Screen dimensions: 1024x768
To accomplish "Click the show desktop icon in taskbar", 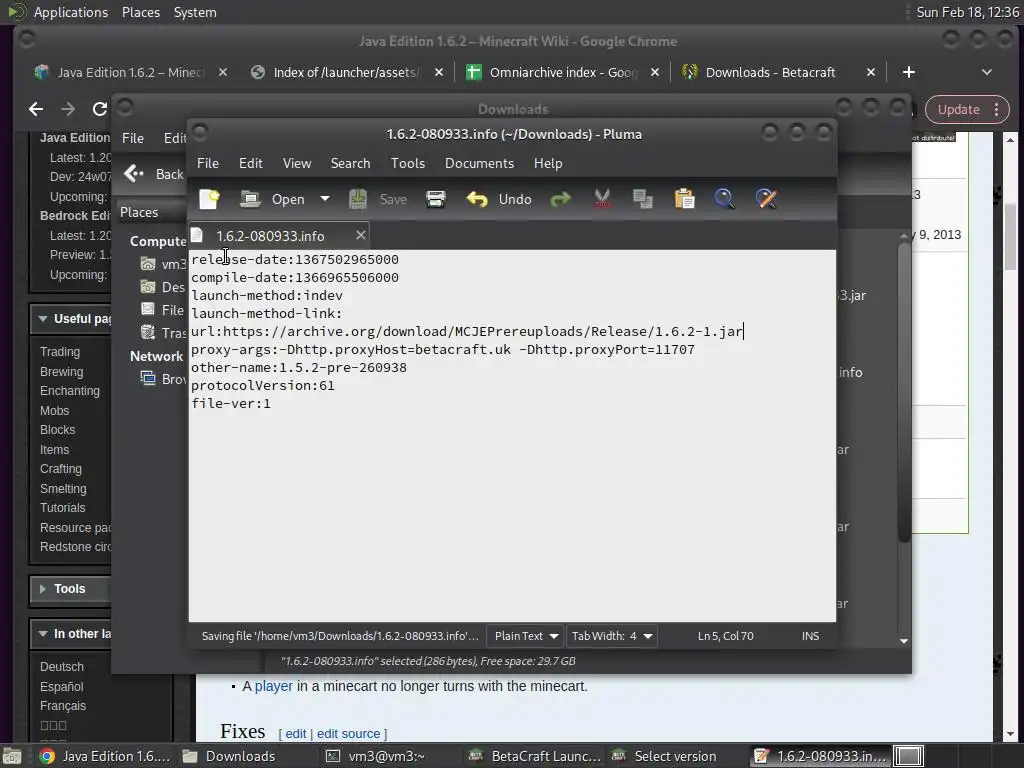I will point(13,756).
